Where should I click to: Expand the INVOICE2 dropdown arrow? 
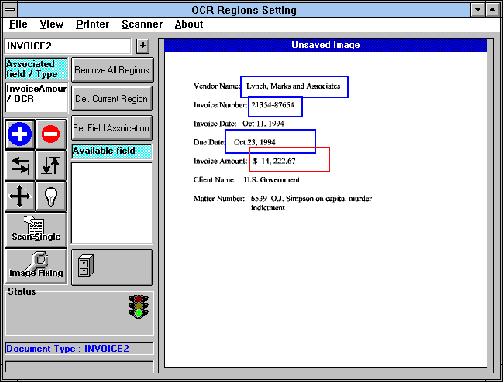click(142, 46)
